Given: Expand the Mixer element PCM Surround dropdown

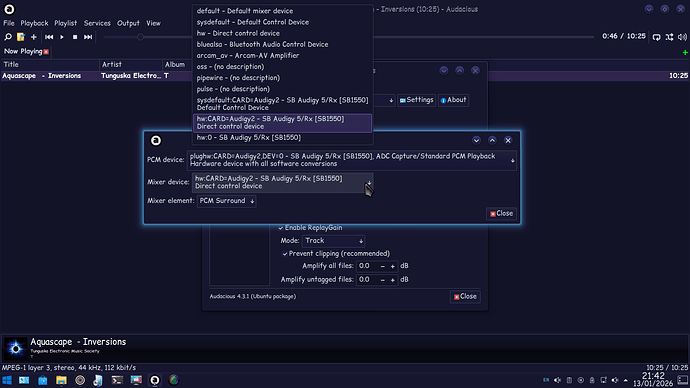Looking at the screenshot, I should pyautogui.click(x=226, y=201).
